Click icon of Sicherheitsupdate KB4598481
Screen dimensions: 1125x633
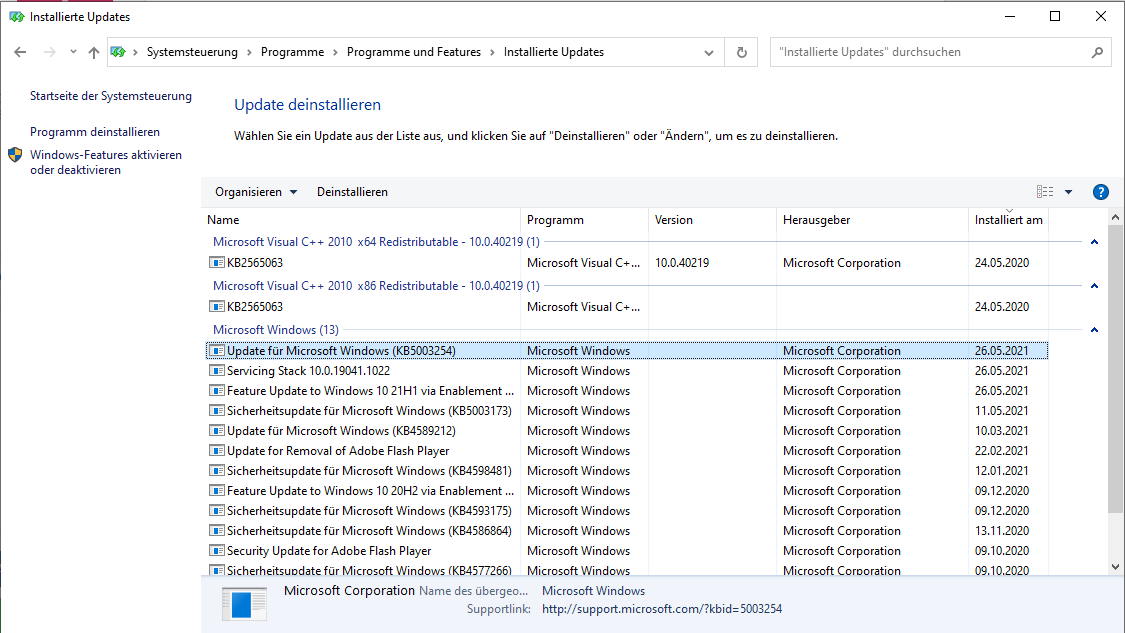pyautogui.click(x=216, y=471)
